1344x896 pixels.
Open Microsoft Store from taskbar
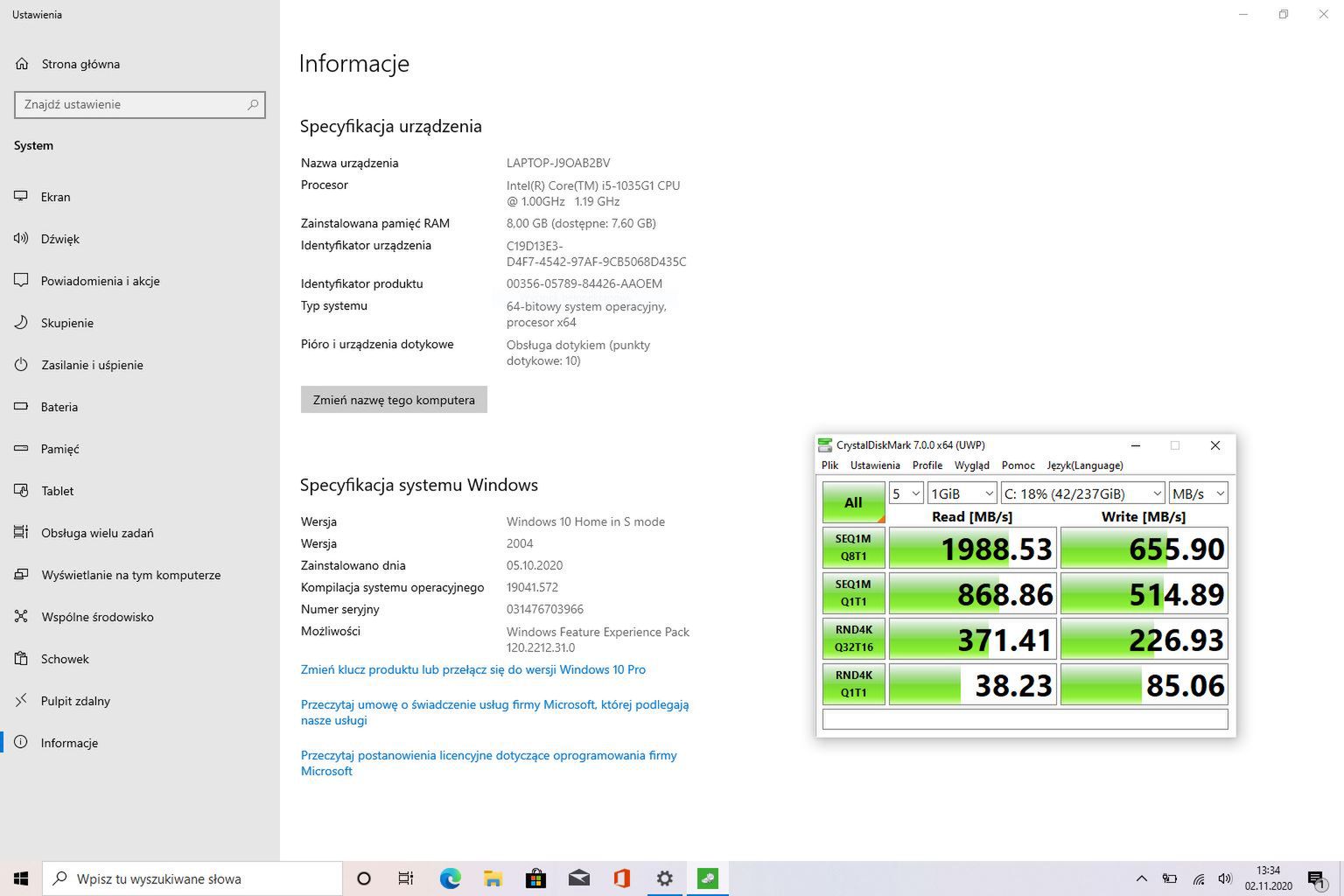pos(535,878)
